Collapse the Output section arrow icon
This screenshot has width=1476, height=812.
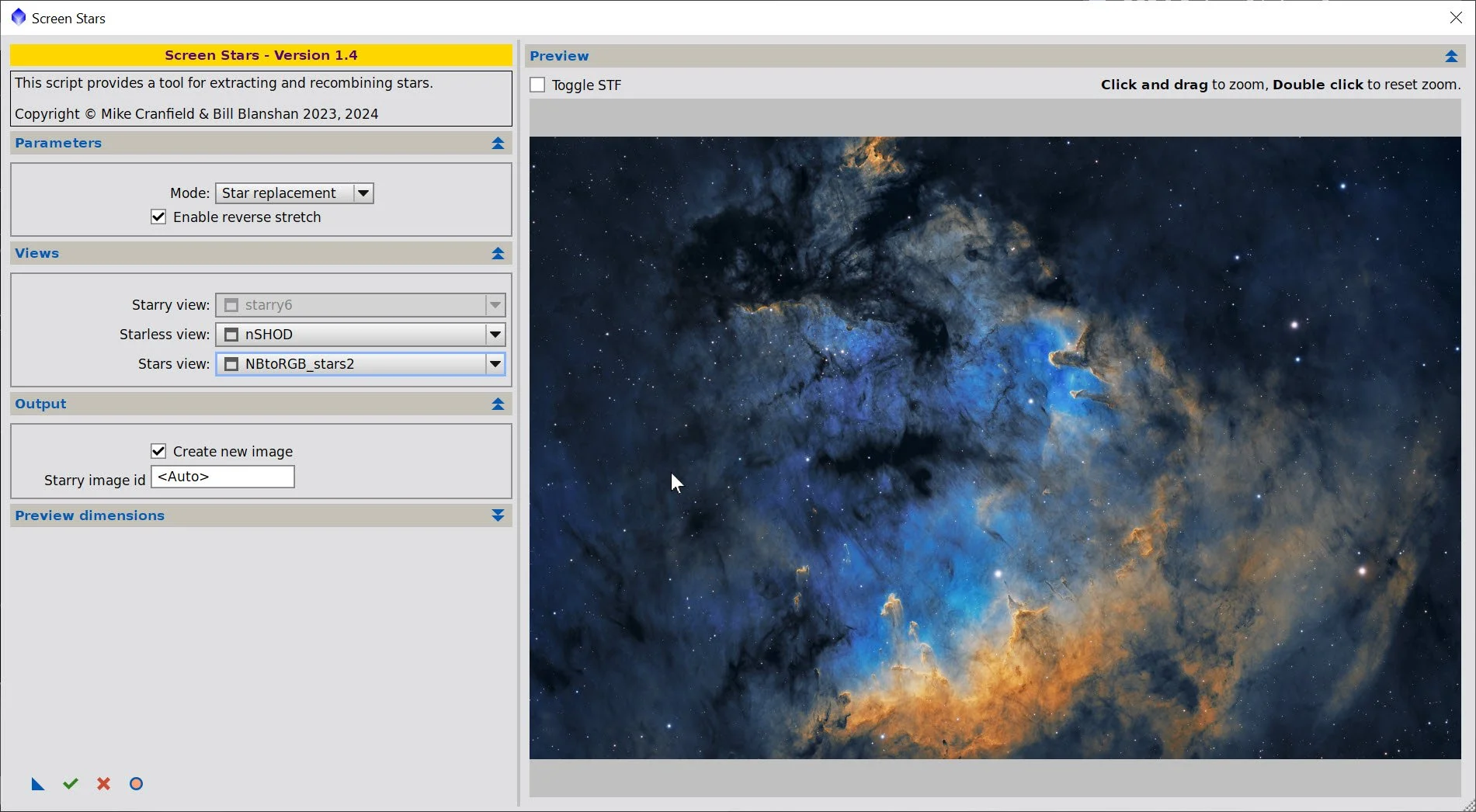point(498,404)
